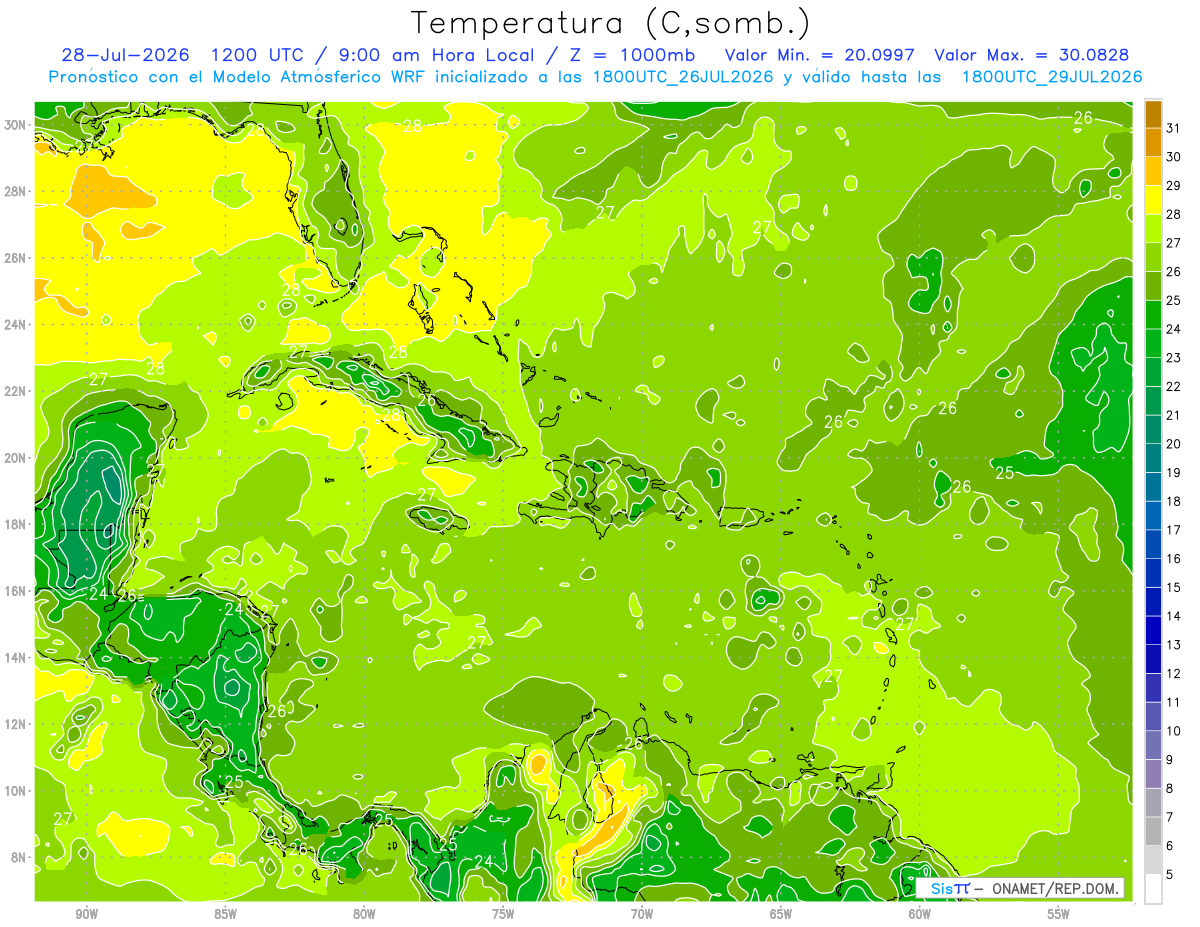Click the "85W" longitude axis label
Image resolution: width=1200 pixels, height=927 pixels.
click(x=225, y=914)
